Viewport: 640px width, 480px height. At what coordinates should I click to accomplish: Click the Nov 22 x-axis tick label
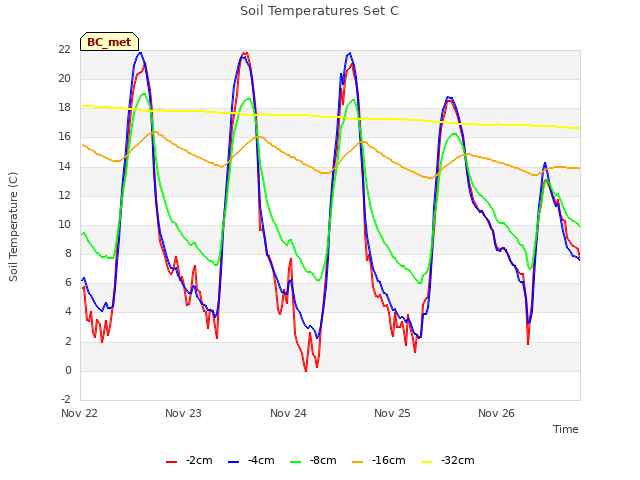[x=79, y=413]
